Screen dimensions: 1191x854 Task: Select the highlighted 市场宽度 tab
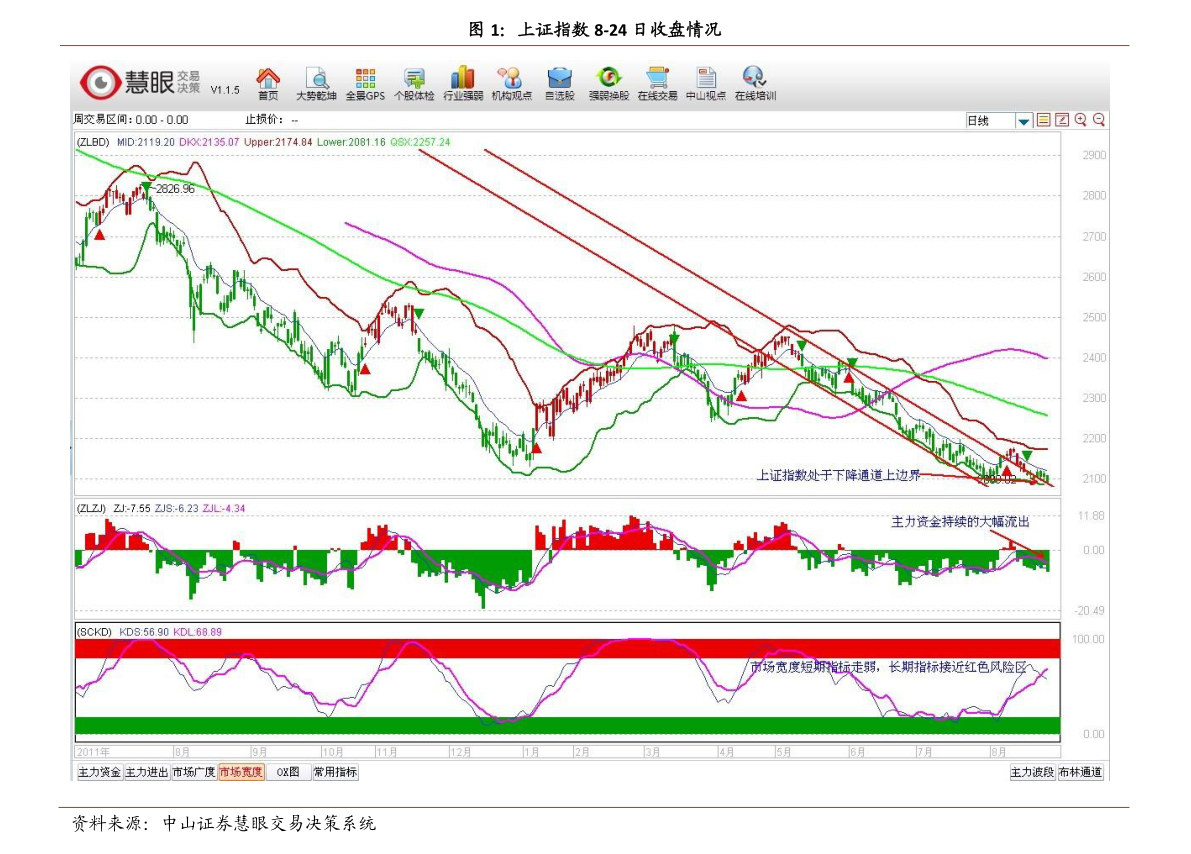241,772
